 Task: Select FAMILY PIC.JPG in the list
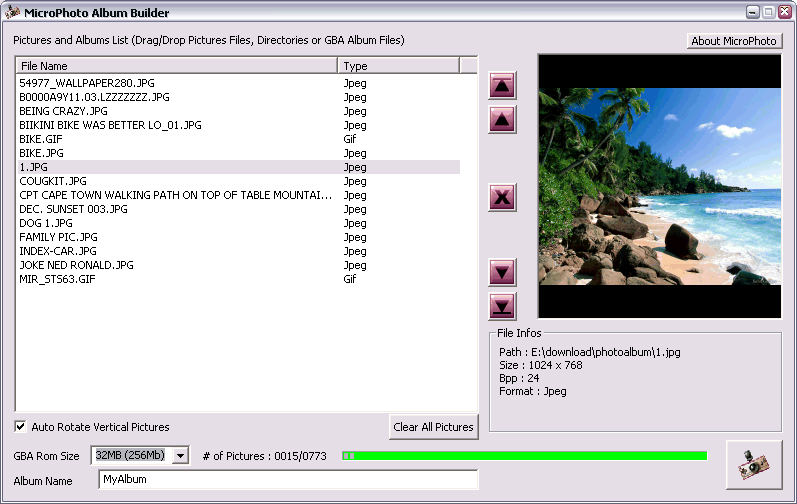pyautogui.click(x=239, y=237)
